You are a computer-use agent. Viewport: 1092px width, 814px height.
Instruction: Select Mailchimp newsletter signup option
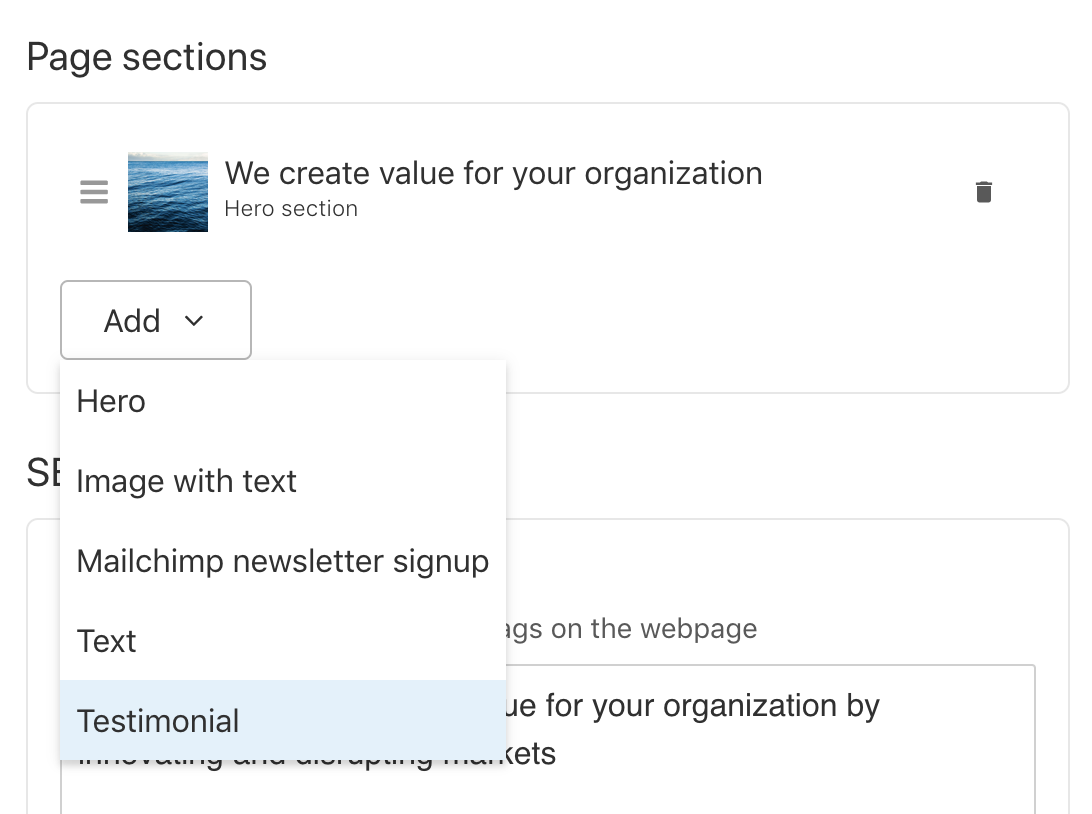pos(282,561)
